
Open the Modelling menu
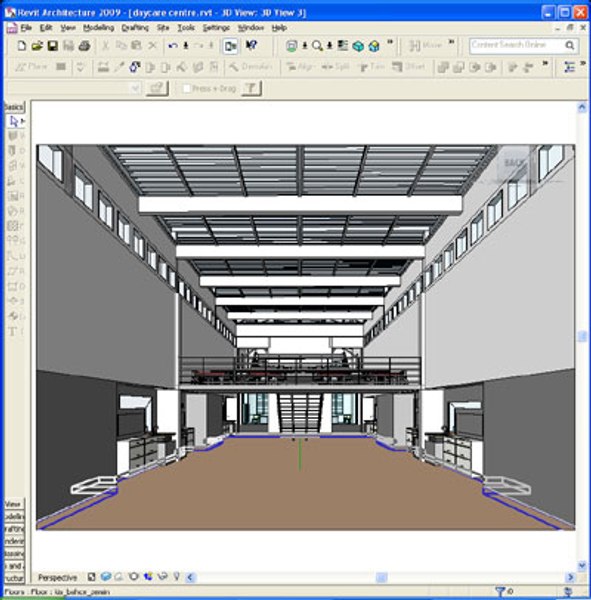coord(99,28)
